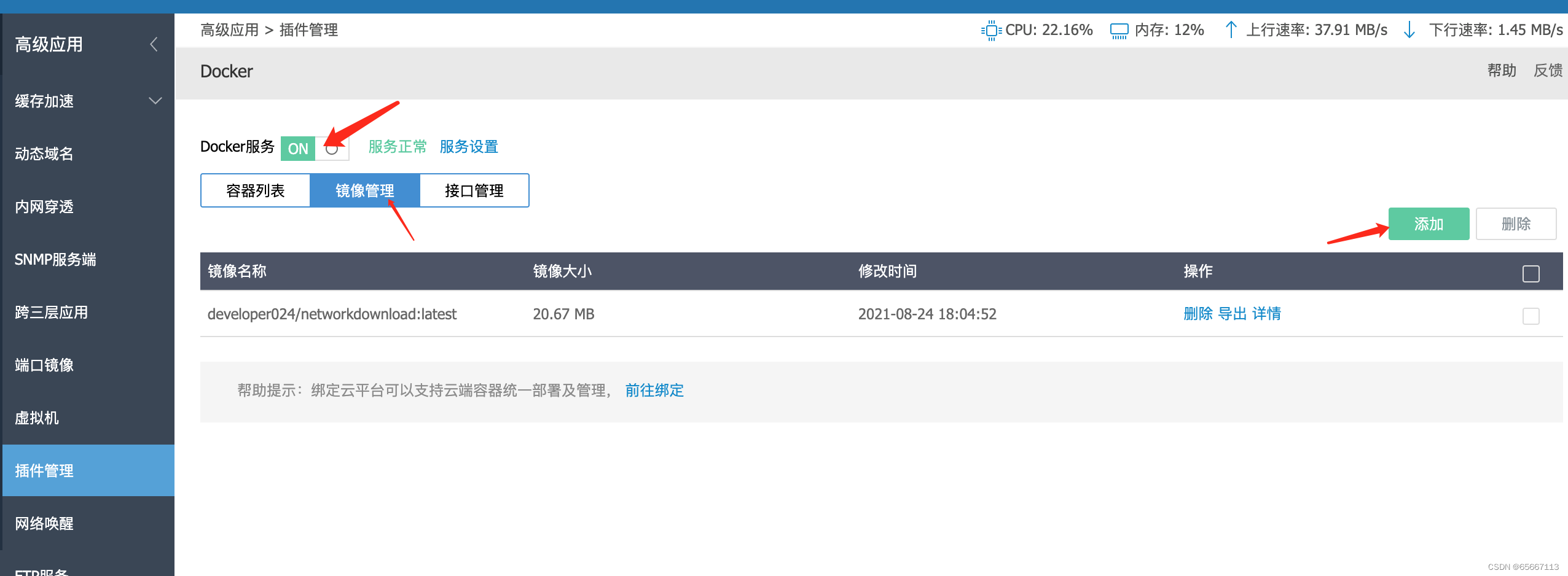The width and height of the screenshot is (1568, 576).
Task: Click the memory usage icon
Action: tap(1119, 30)
